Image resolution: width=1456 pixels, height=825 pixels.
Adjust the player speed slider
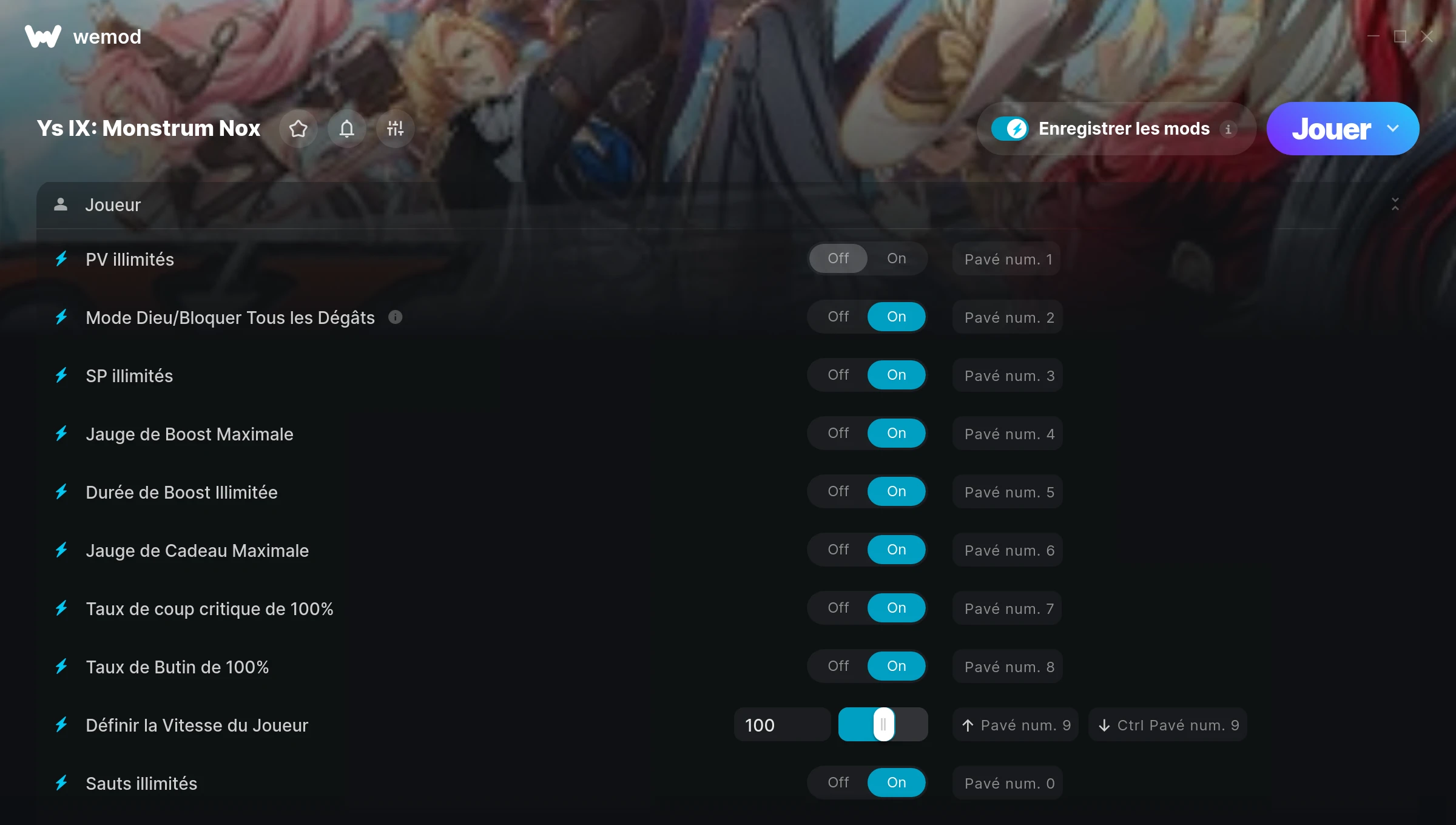883,724
